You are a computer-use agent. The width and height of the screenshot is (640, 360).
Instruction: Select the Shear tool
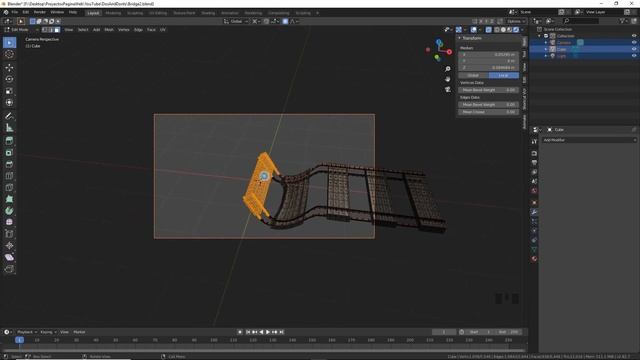tap(9, 258)
